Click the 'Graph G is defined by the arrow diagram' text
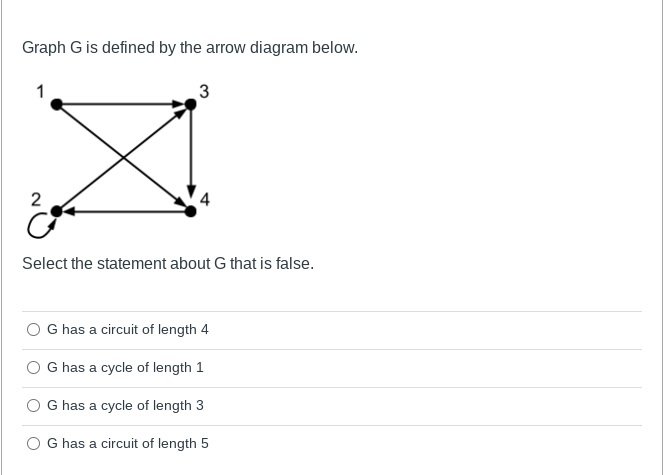 point(190,48)
